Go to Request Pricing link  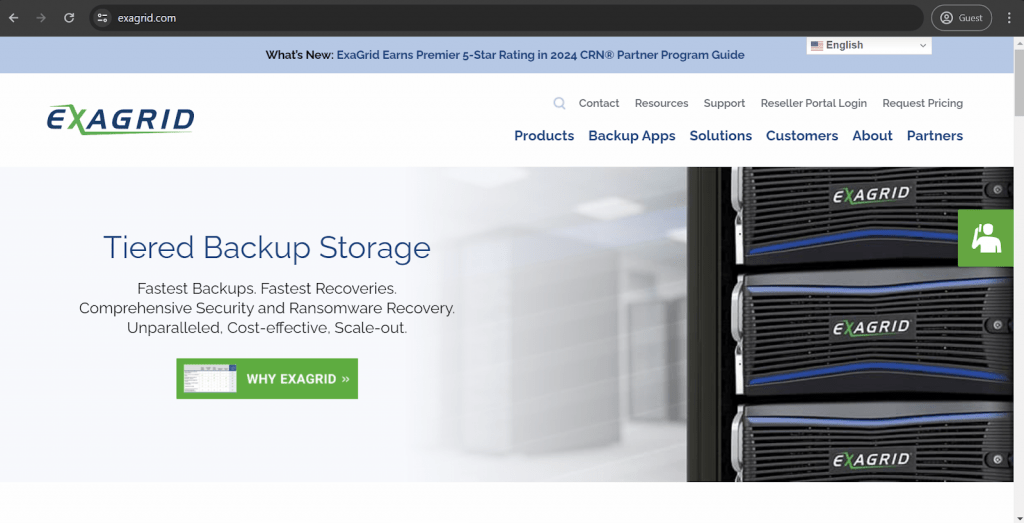tap(922, 103)
